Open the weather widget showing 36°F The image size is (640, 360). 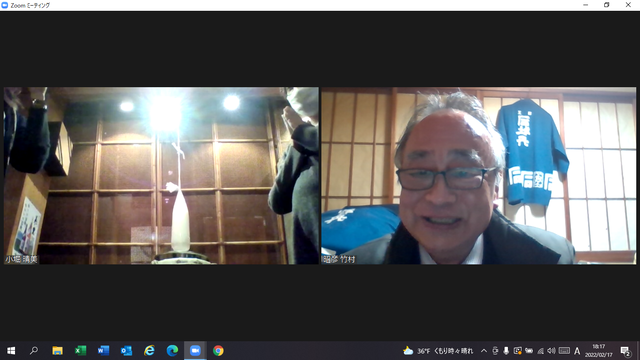[x=438, y=351]
